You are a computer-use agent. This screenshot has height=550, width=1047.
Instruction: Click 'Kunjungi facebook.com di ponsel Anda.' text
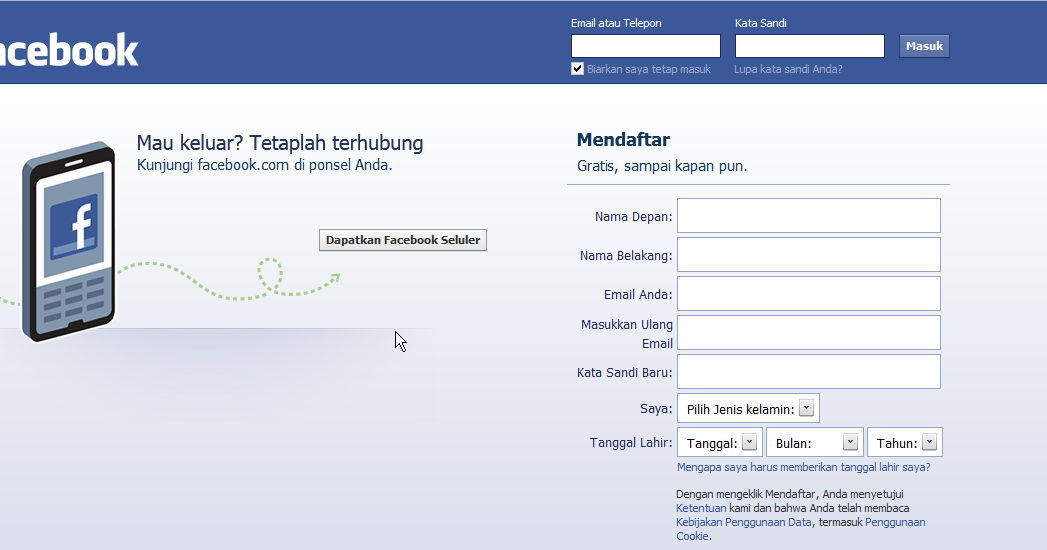coord(264,165)
